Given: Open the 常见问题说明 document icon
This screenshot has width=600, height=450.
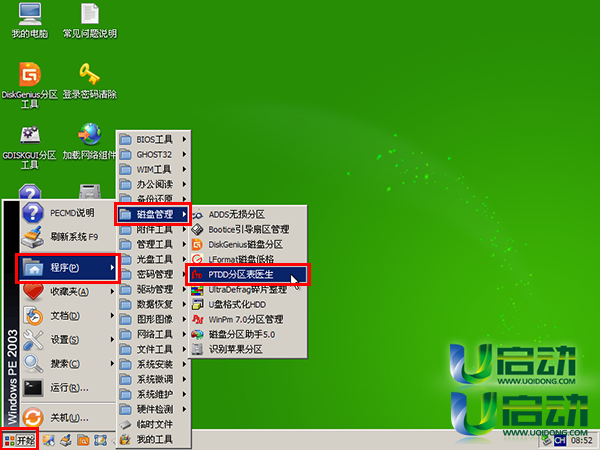Looking at the screenshot, I should point(90,21).
